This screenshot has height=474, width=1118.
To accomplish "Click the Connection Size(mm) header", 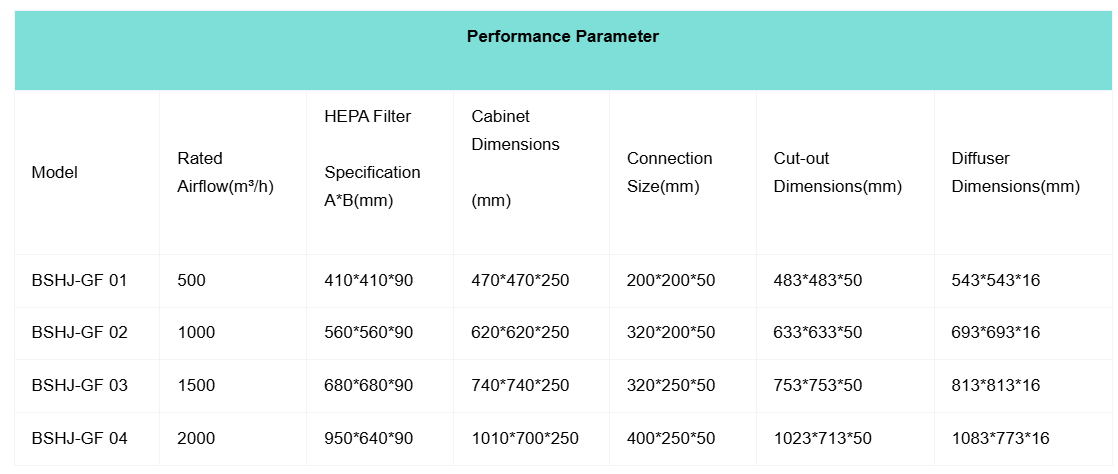I will [669, 172].
